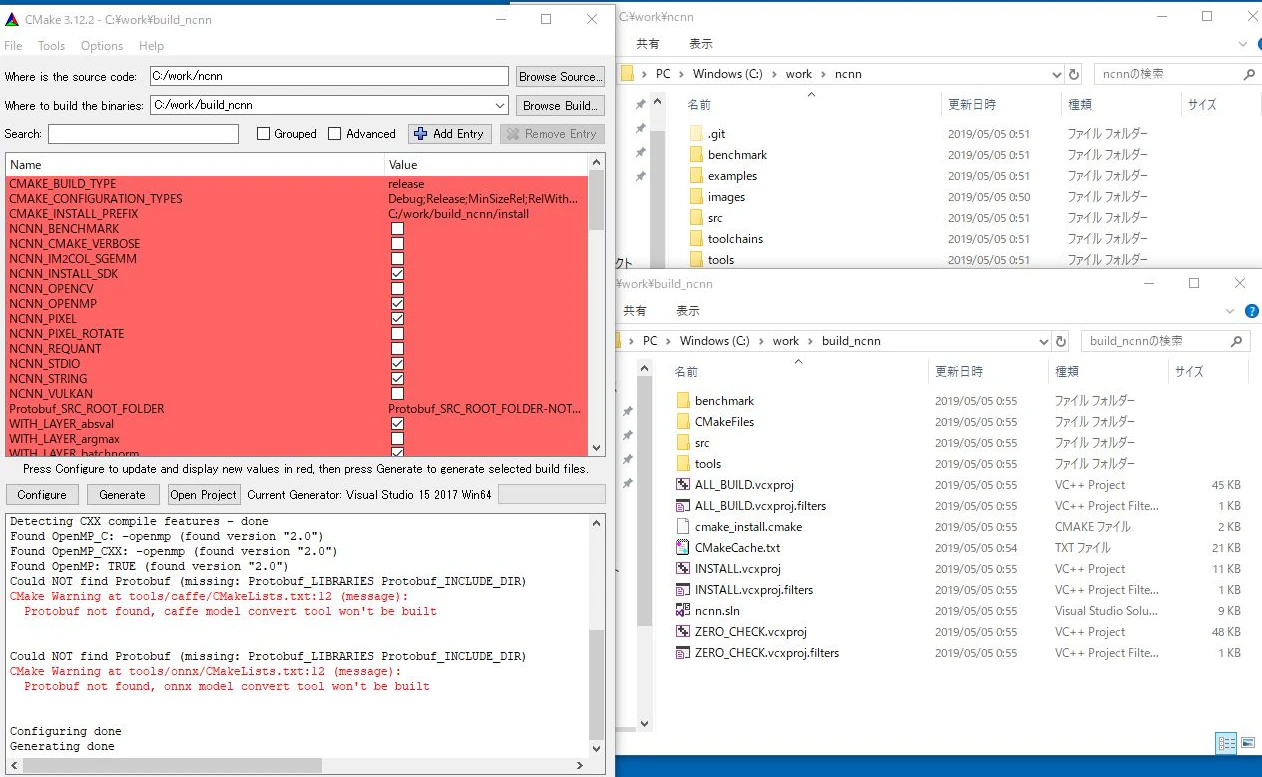Open CMake Tools menu

(x=51, y=46)
